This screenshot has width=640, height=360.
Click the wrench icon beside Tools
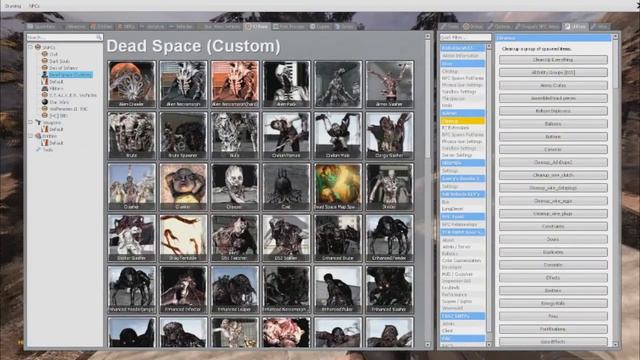tap(38, 149)
